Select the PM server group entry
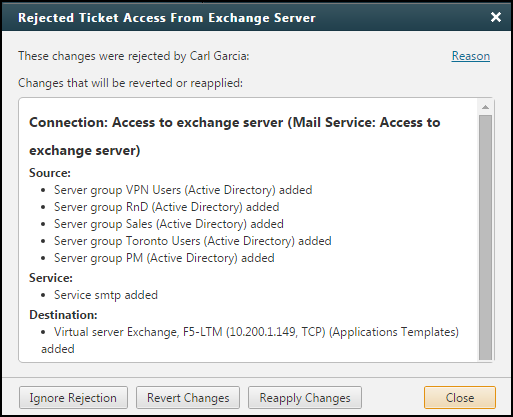This screenshot has width=513, height=417. [164, 258]
